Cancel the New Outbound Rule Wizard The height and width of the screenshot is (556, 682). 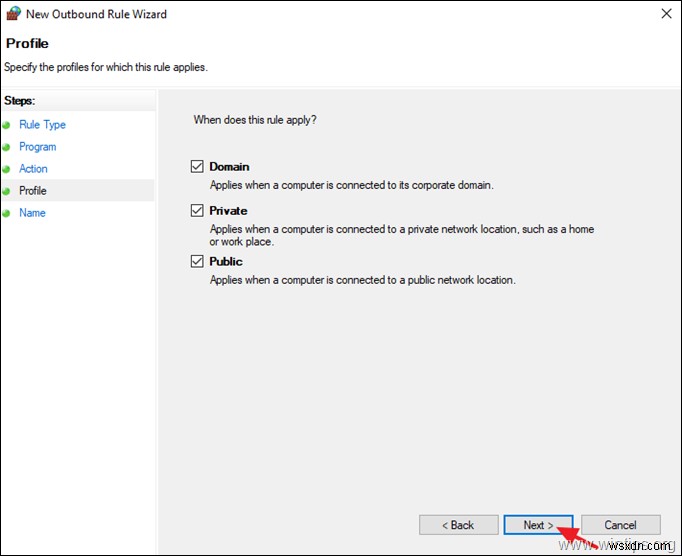[x=621, y=525]
